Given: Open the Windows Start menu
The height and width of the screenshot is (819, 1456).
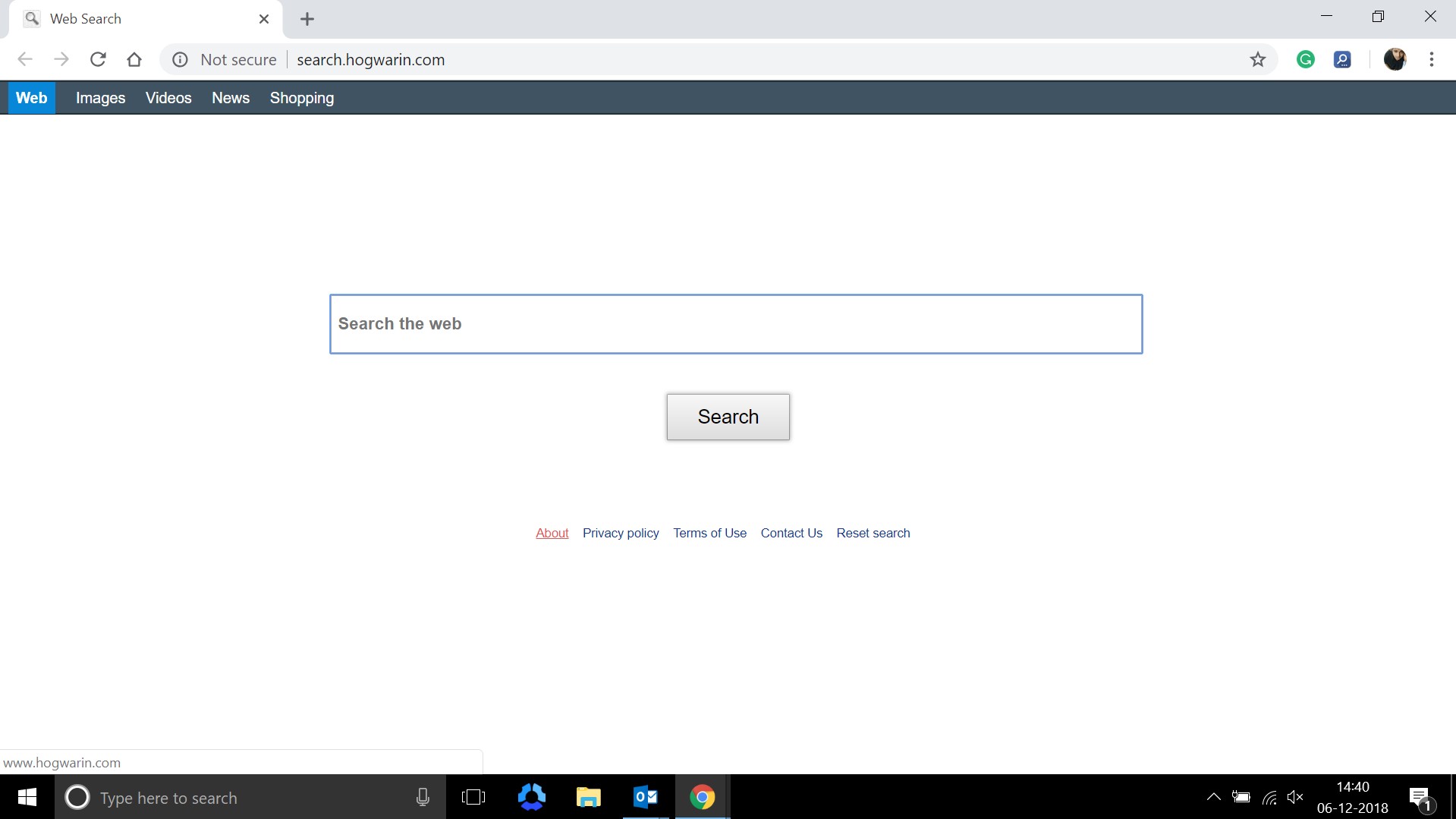Looking at the screenshot, I should click(27, 797).
